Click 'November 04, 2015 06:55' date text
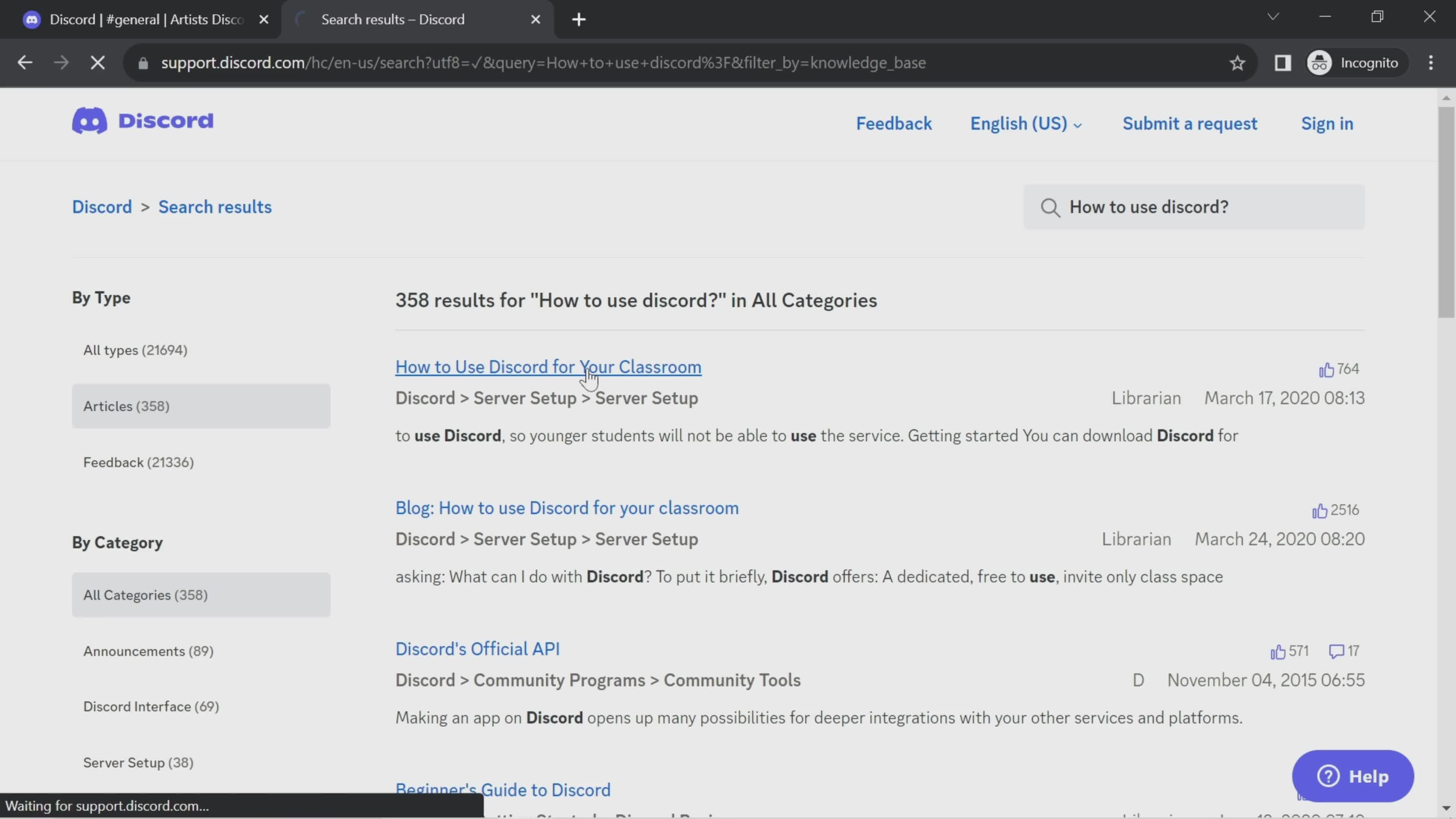This screenshot has height=819, width=1456. (x=1266, y=680)
